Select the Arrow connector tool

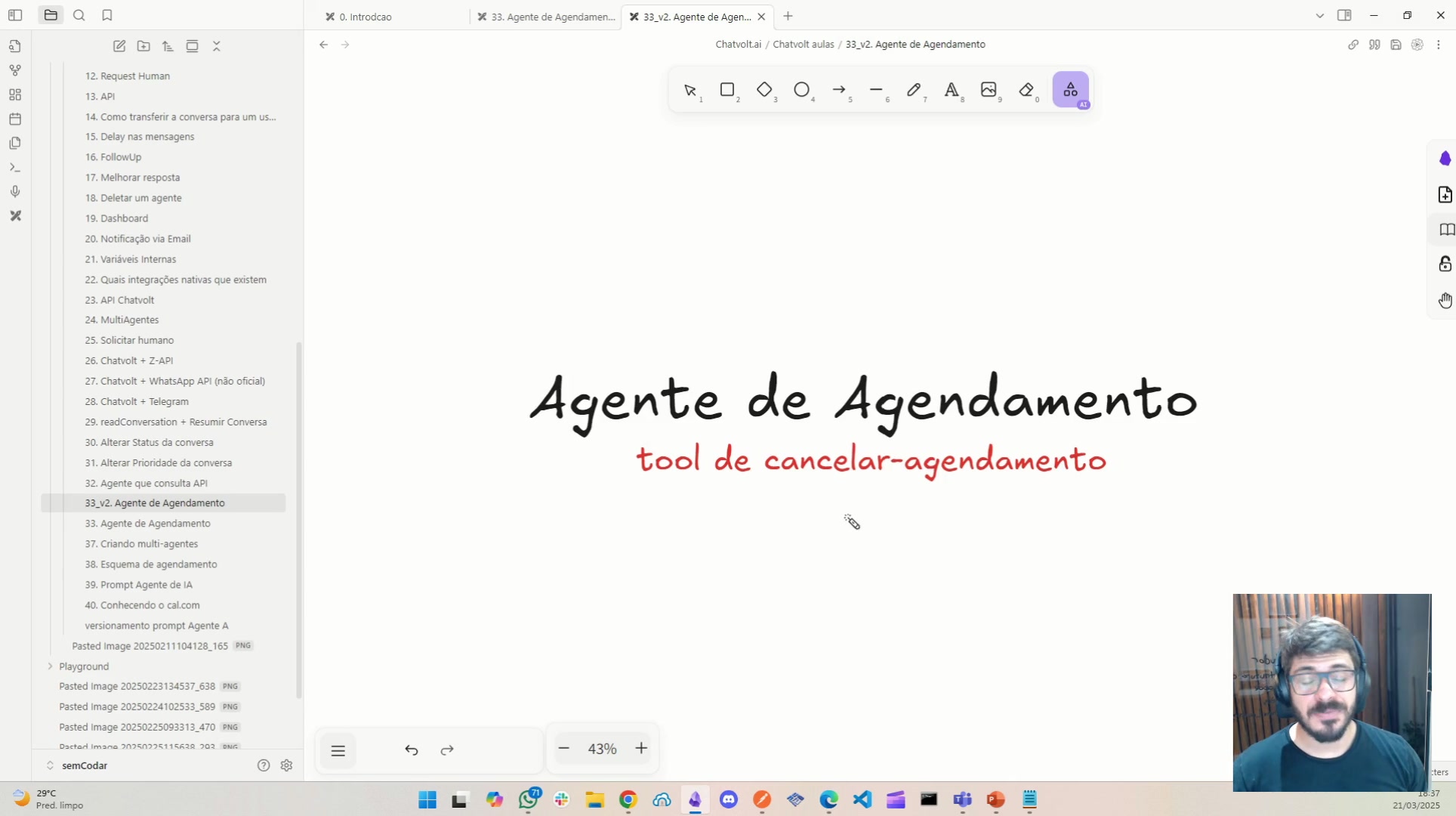pos(840,90)
